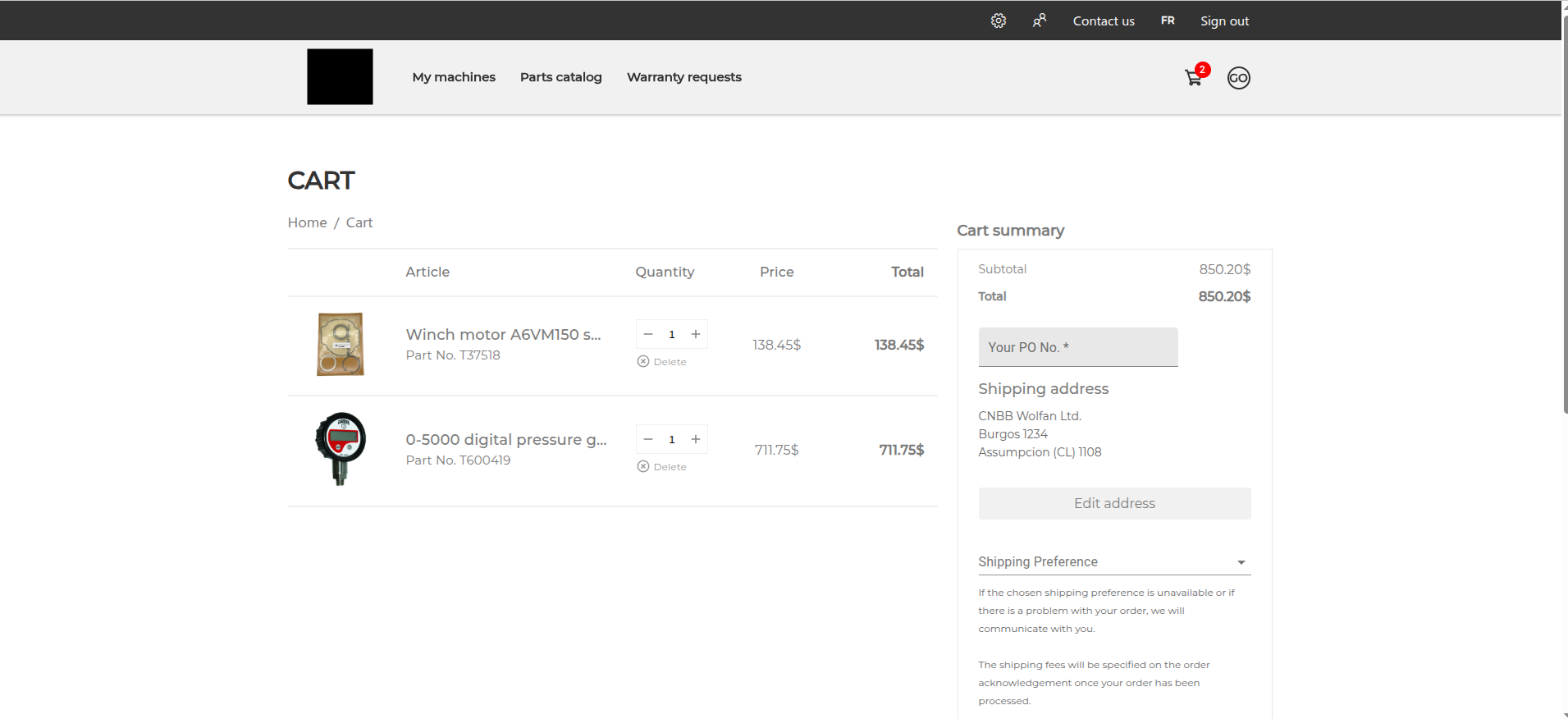
Task: Decrease quantity of Winch motor
Action: click(x=648, y=334)
